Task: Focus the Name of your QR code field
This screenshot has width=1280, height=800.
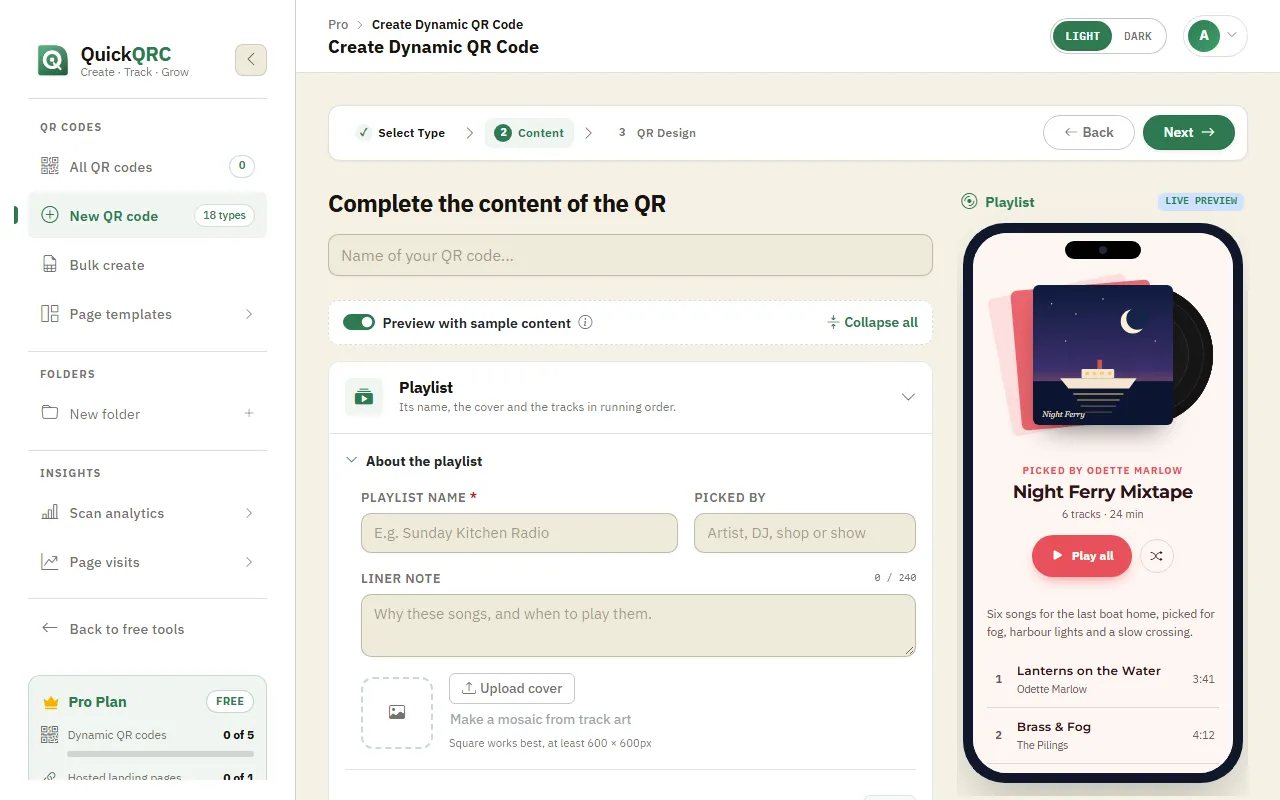Action: pyautogui.click(x=630, y=255)
